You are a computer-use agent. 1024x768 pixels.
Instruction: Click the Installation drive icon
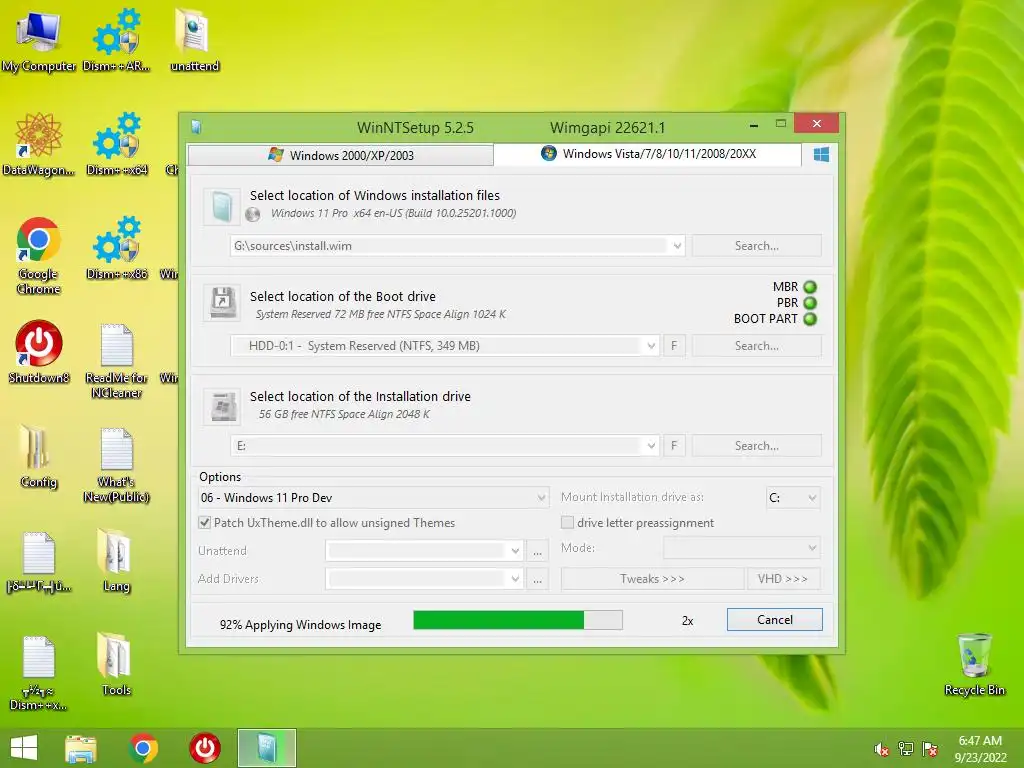click(x=222, y=406)
